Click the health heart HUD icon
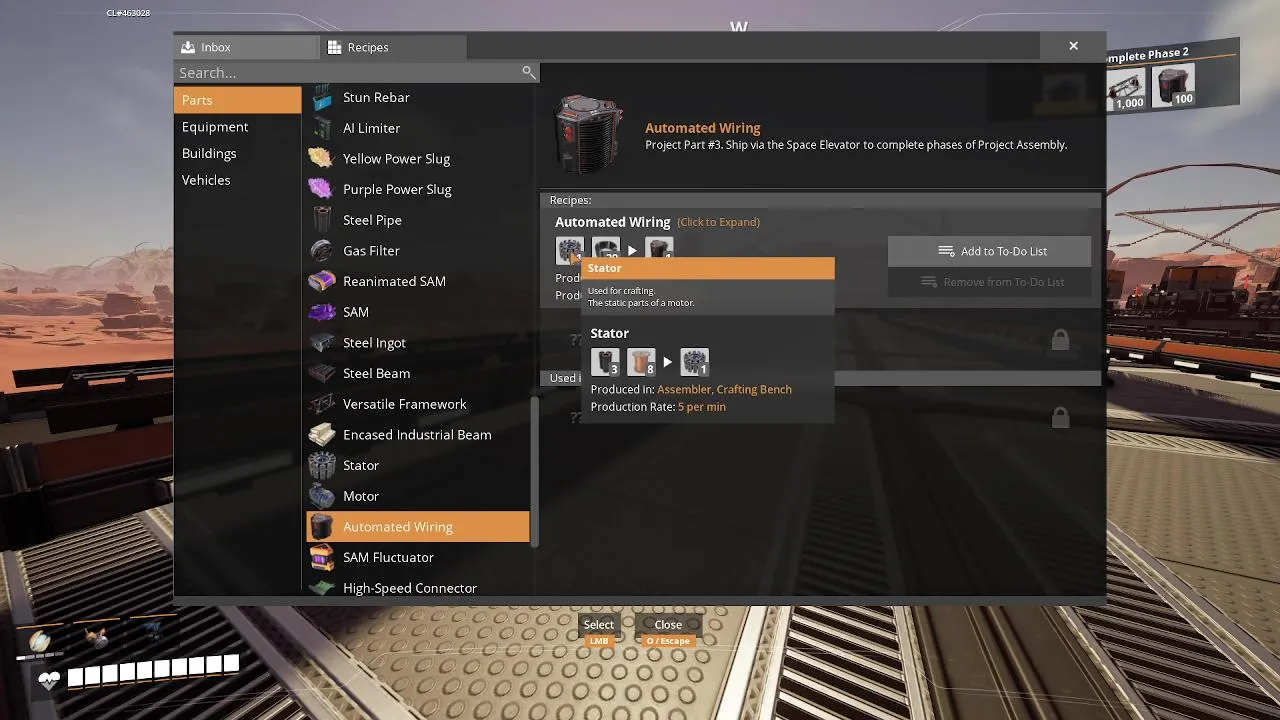The width and height of the screenshot is (1280, 720). tap(49, 680)
